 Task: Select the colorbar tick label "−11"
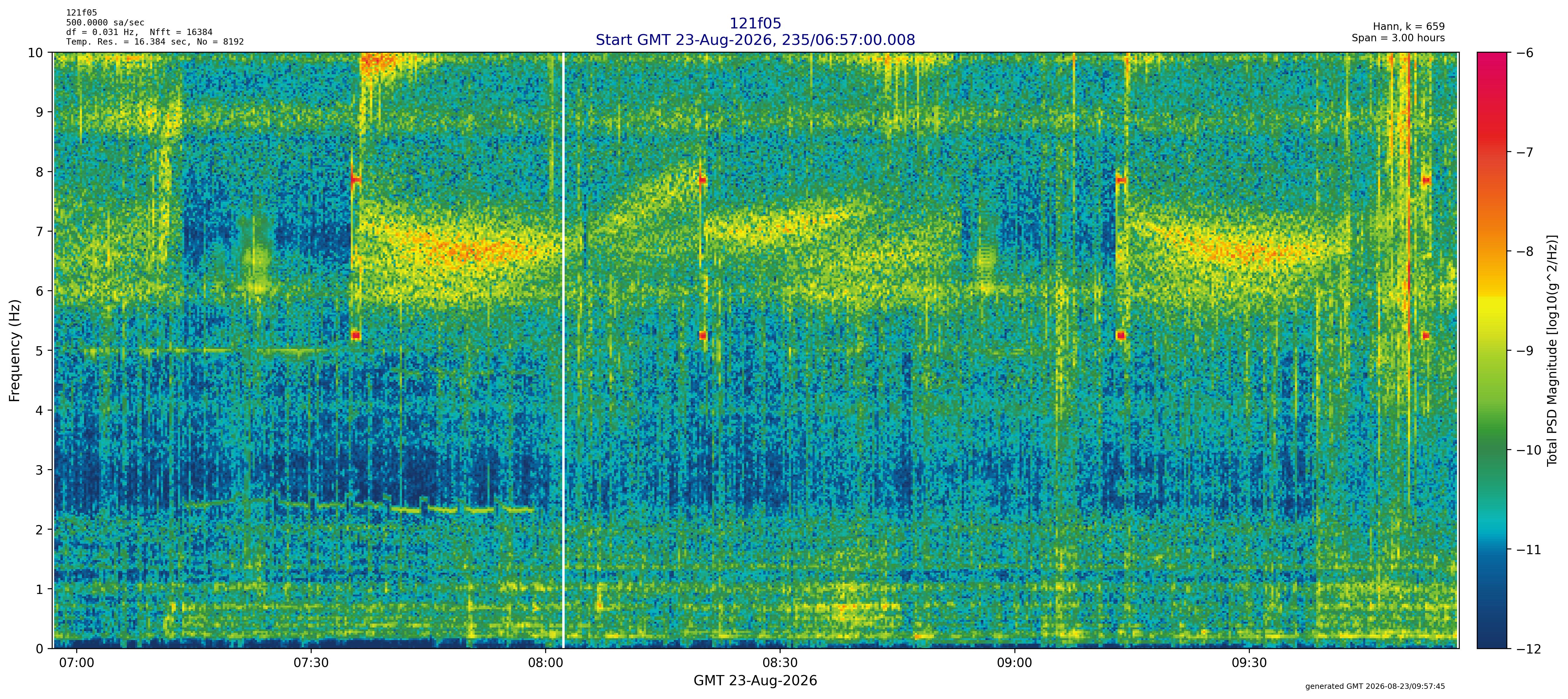pyautogui.click(x=1528, y=550)
